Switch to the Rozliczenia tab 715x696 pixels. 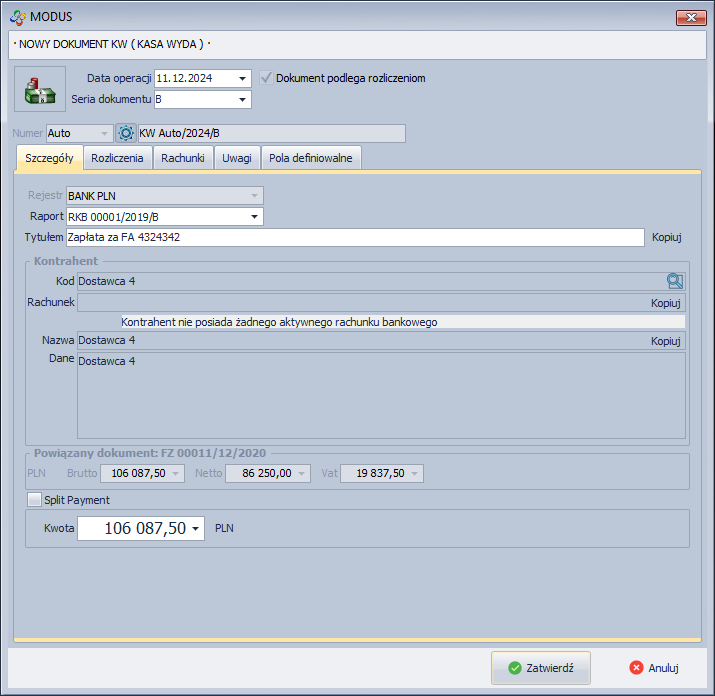click(x=117, y=158)
